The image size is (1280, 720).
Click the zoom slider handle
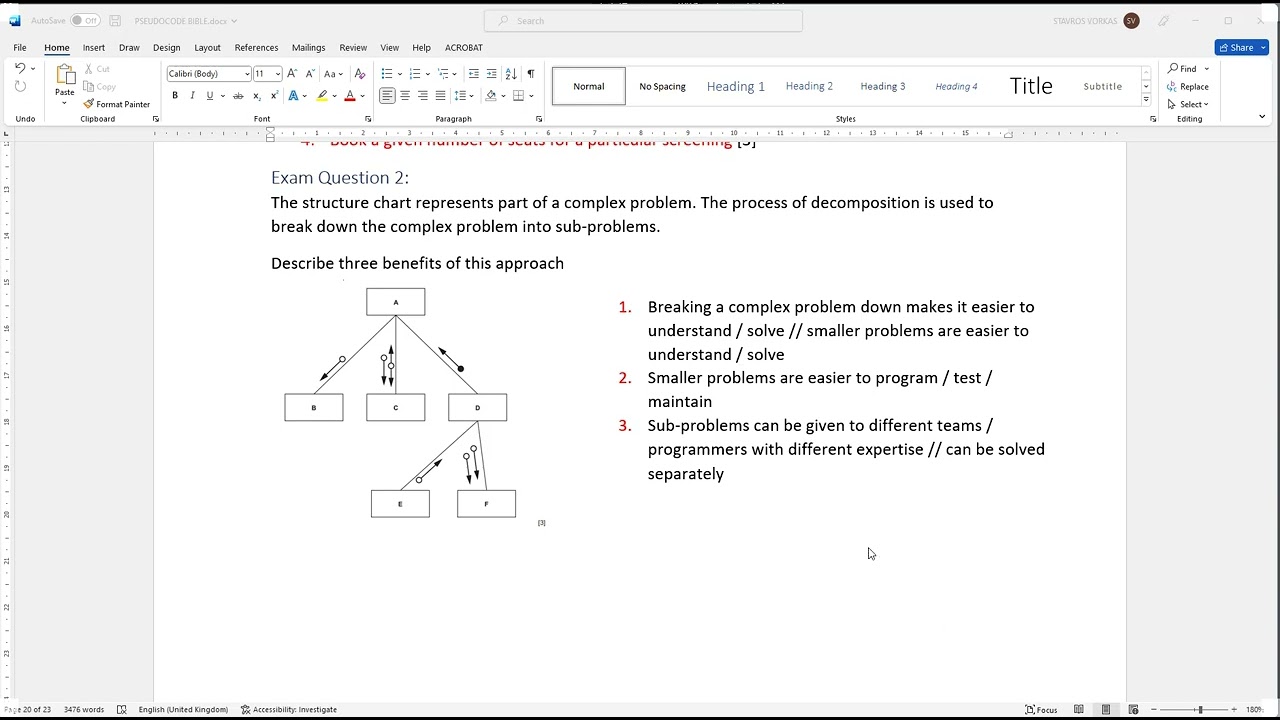(1199, 710)
